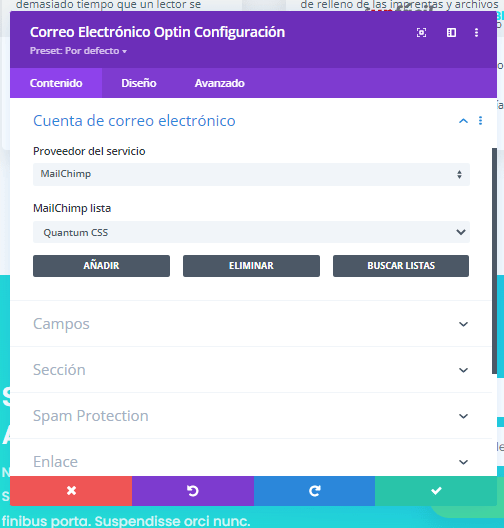Open the Preset: Por defecto dropdown
Image resolution: width=504 pixels, height=528 pixels.
[78, 51]
